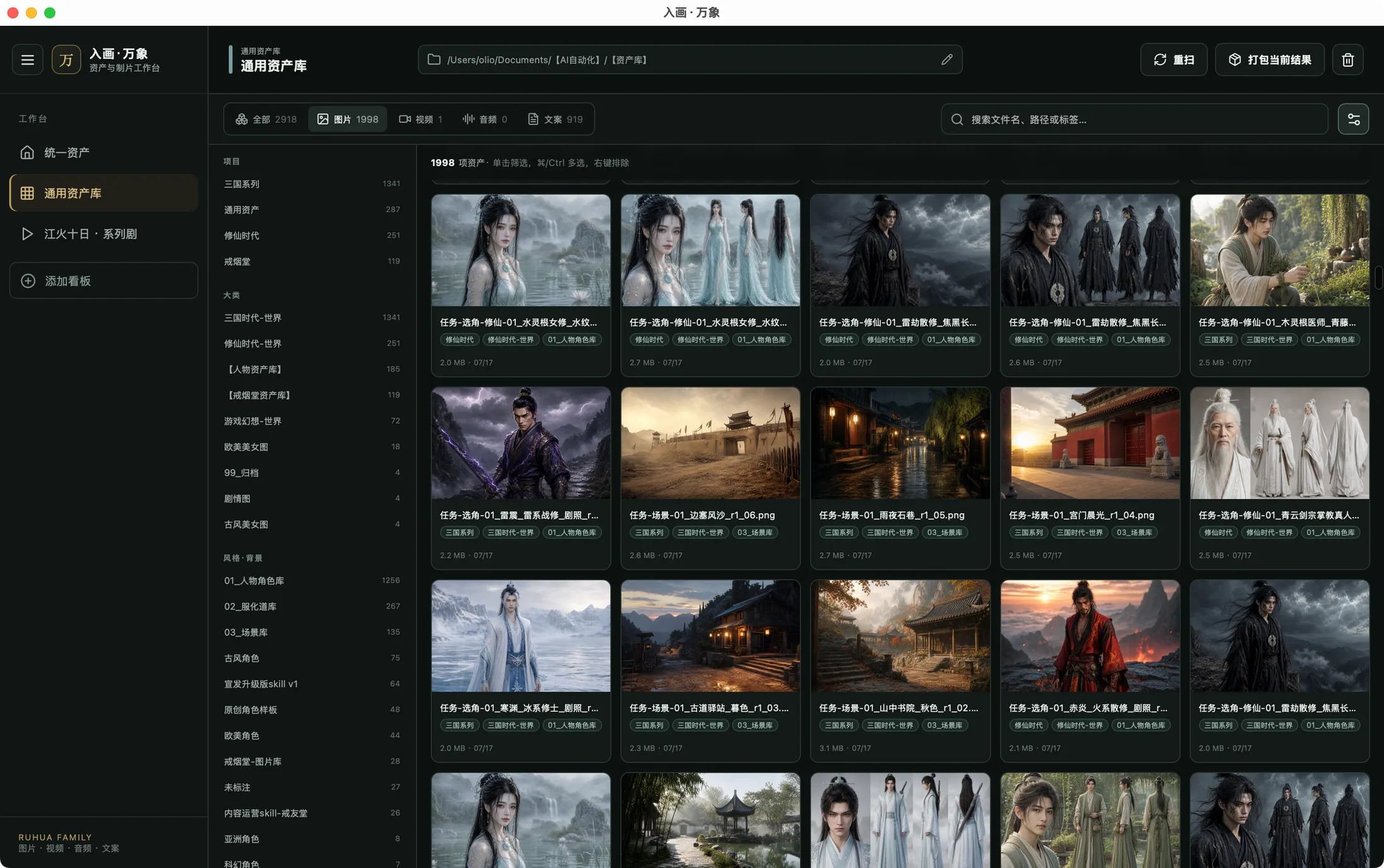Click the 打包当前结果 button
Viewport: 1384px width, 868px height.
(1270, 60)
